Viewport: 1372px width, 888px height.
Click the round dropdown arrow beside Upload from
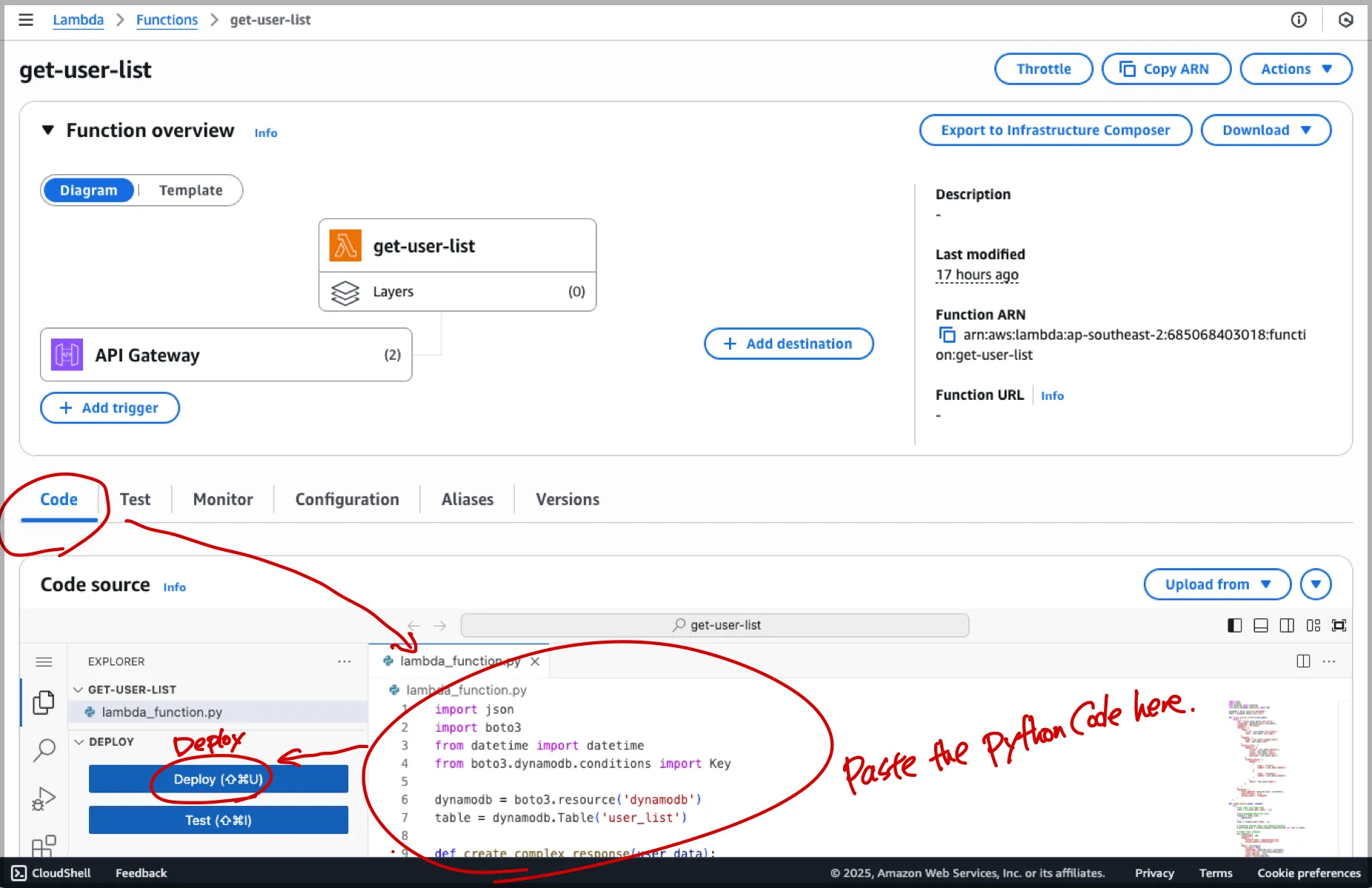point(1316,584)
